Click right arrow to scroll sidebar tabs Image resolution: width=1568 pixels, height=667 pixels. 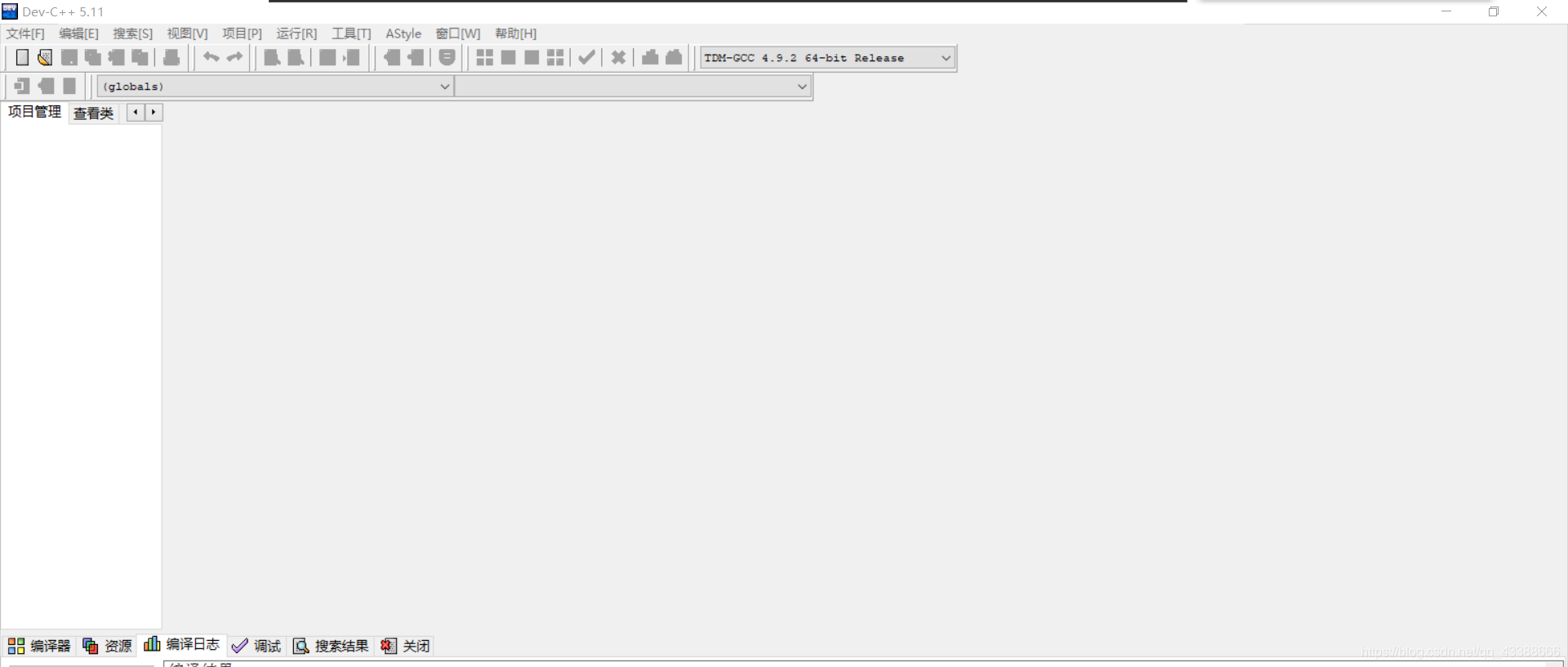pos(154,112)
